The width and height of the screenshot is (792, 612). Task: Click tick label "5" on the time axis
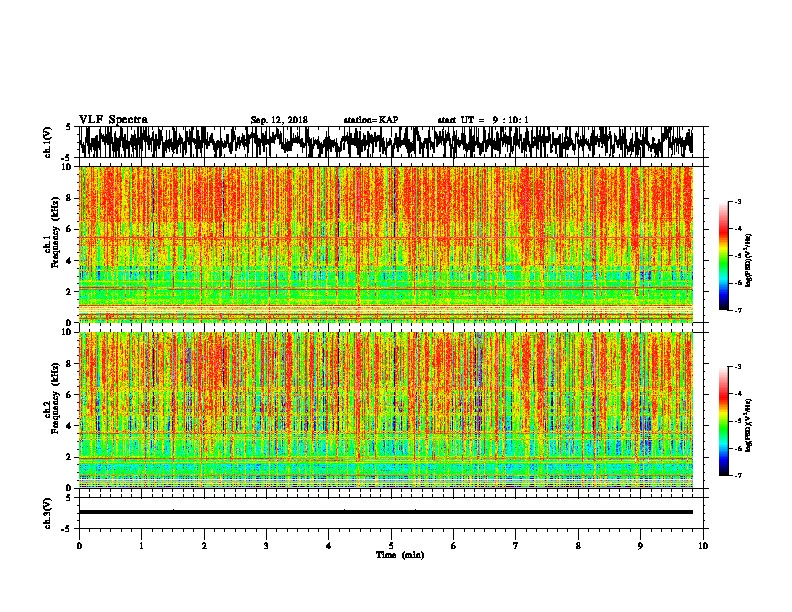pos(391,546)
